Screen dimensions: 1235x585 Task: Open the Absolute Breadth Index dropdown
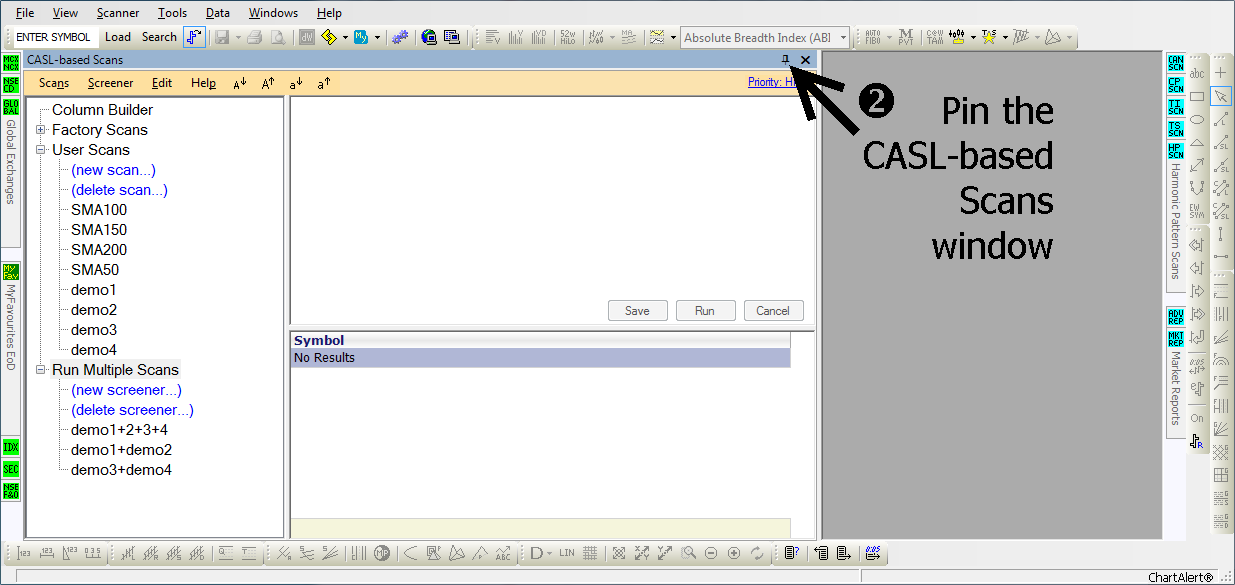(x=843, y=38)
